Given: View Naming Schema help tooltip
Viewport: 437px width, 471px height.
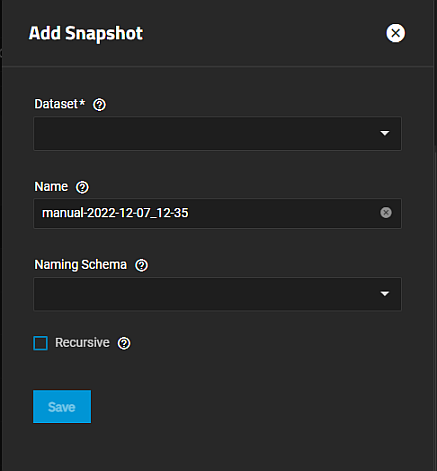Looking at the screenshot, I should pyautogui.click(x=141, y=265).
